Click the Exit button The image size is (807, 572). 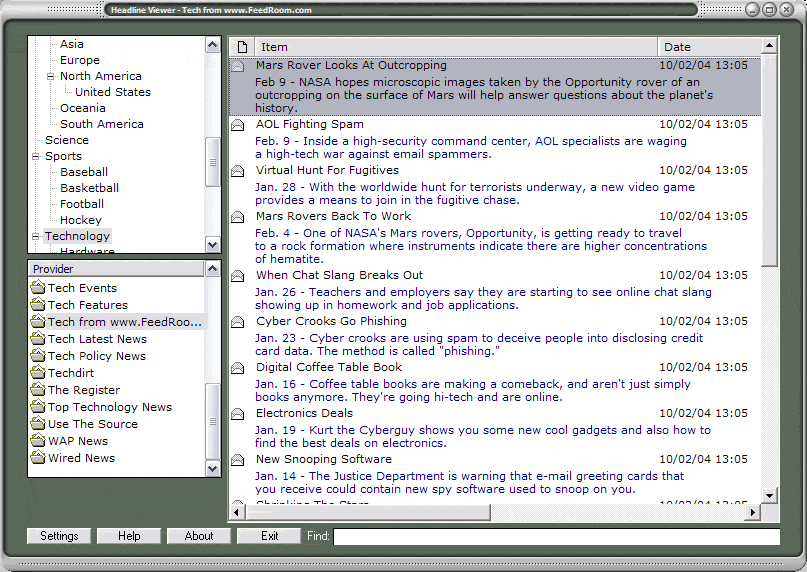pos(269,536)
